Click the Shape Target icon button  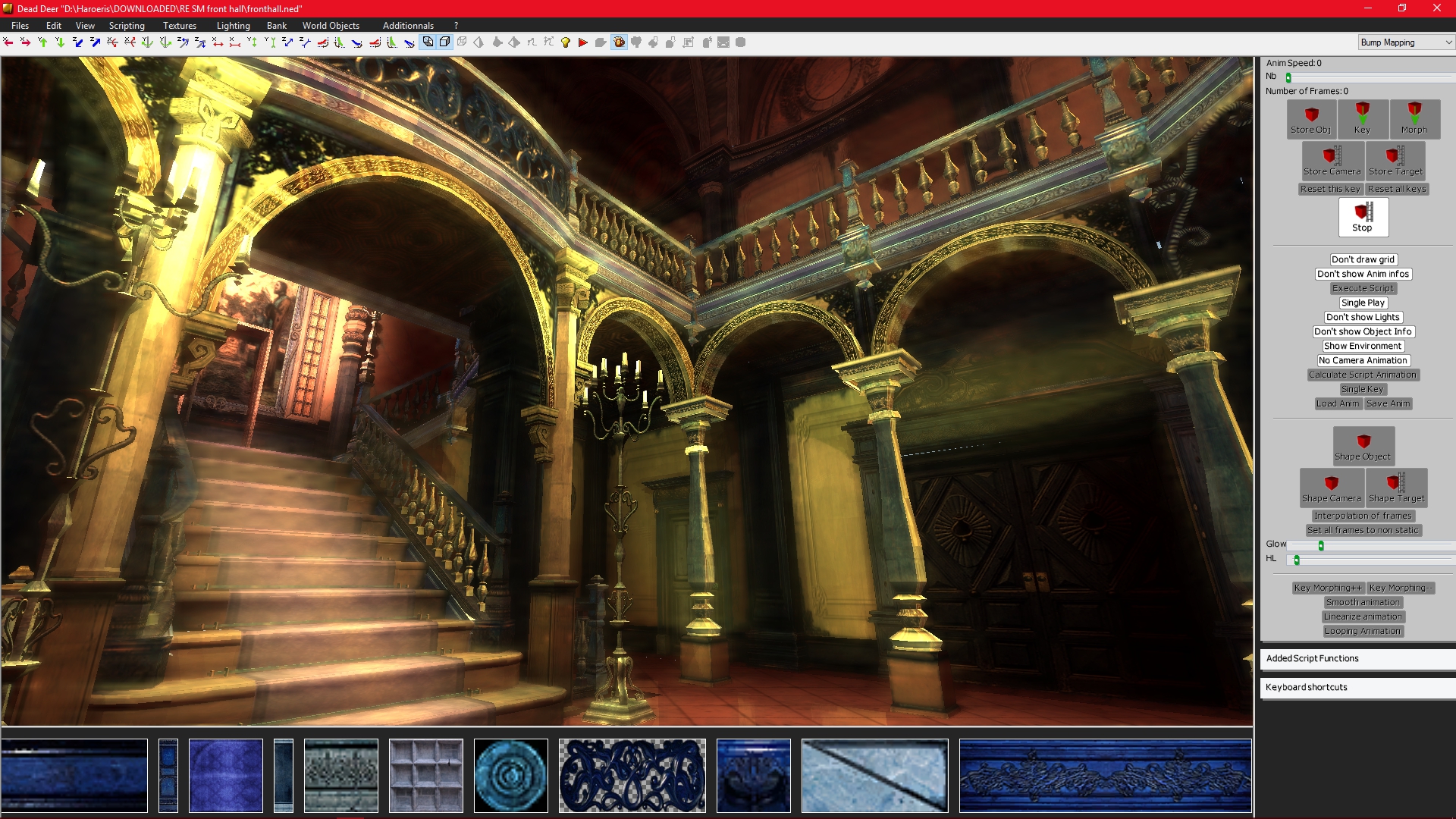click(x=1396, y=488)
